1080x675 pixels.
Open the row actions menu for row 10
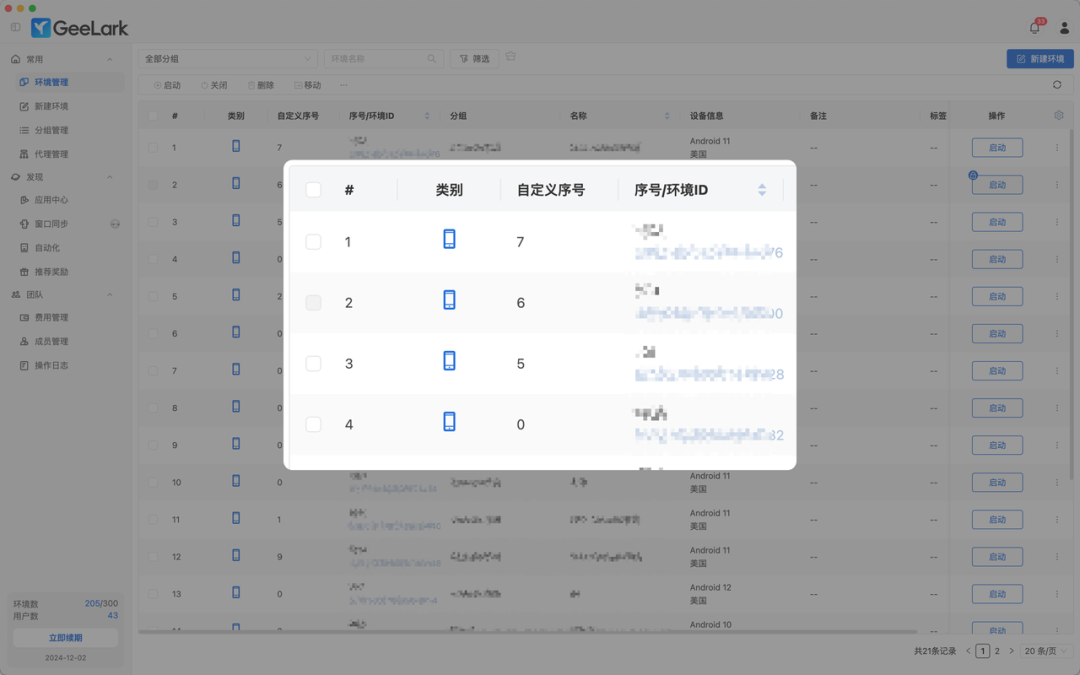point(1057,482)
